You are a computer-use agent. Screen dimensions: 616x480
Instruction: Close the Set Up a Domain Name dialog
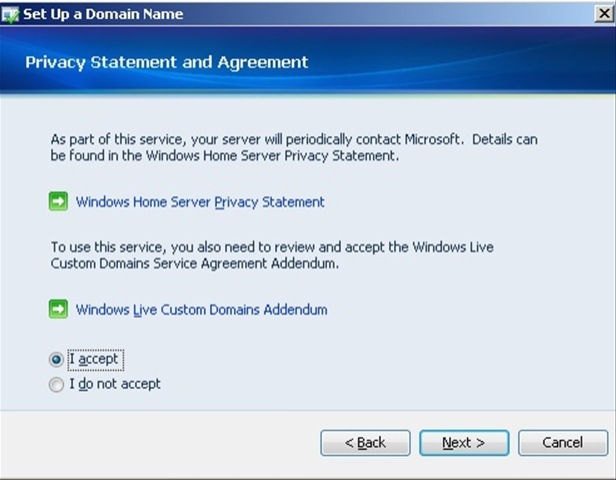604,14
